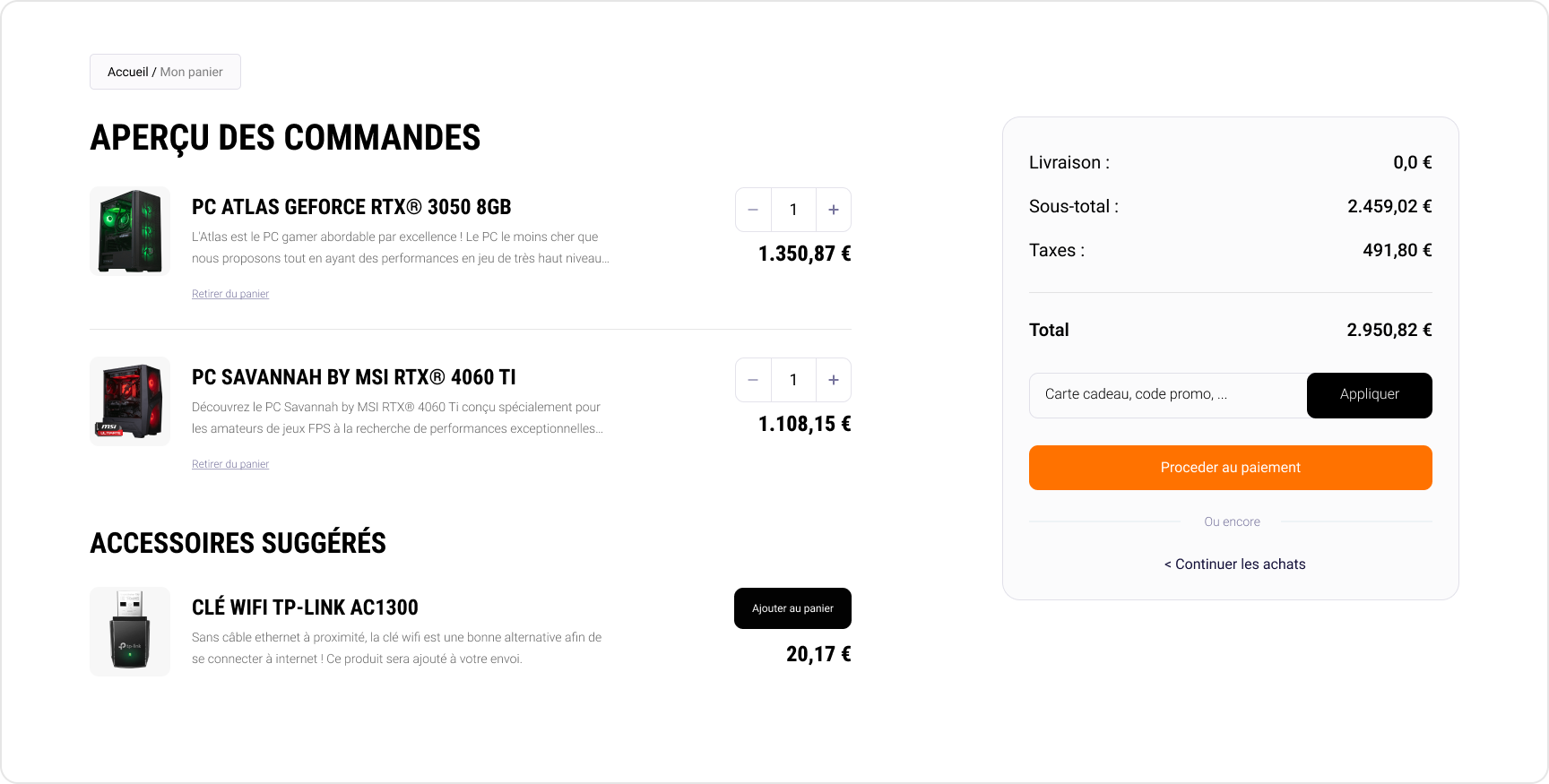Decrease quantity of PC Savannah by MSI
This screenshot has height=784, width=1549.
tap(753, 380)
